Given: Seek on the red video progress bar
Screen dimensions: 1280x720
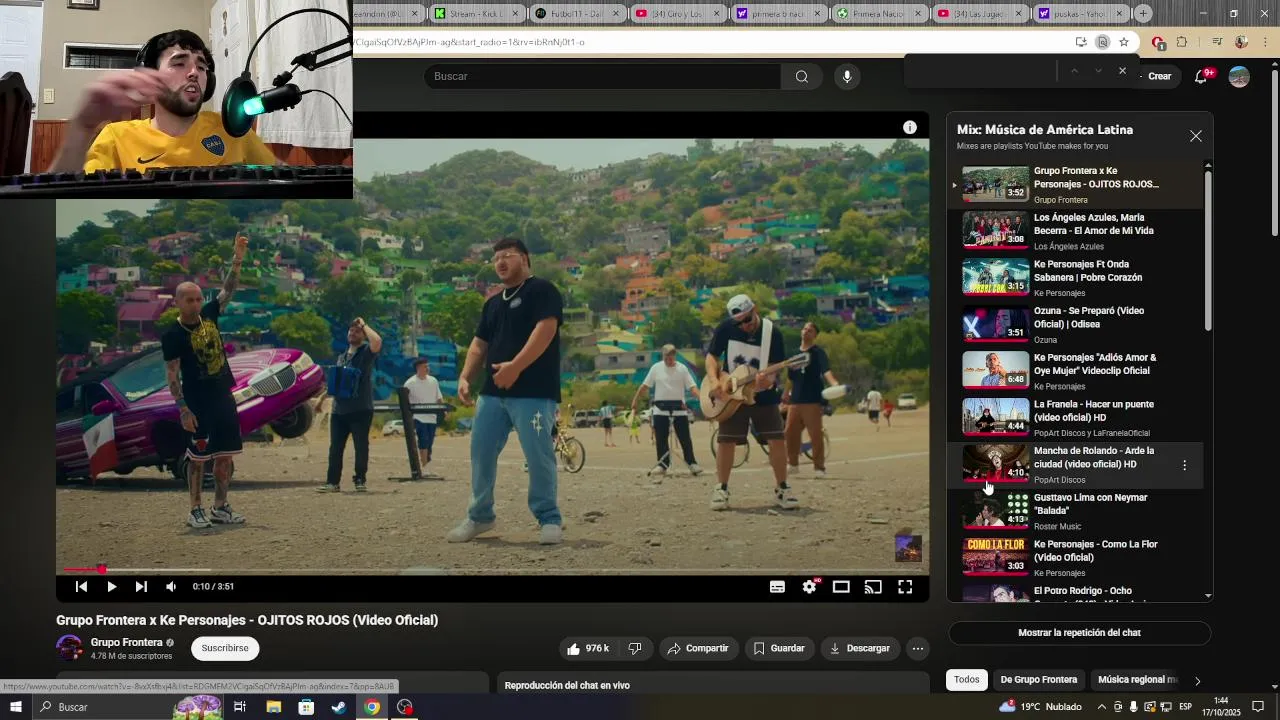Looking at the screenshot, I should (x=492, y=570).
